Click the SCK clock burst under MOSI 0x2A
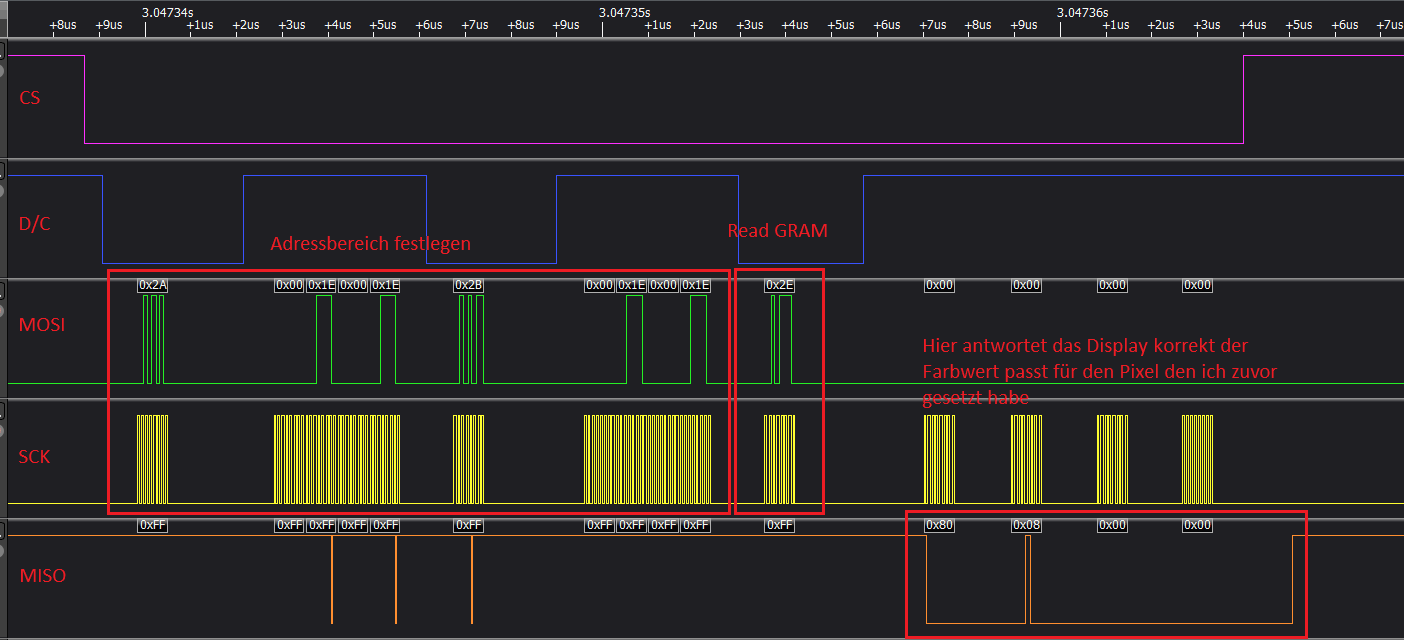 coord(153,459)
